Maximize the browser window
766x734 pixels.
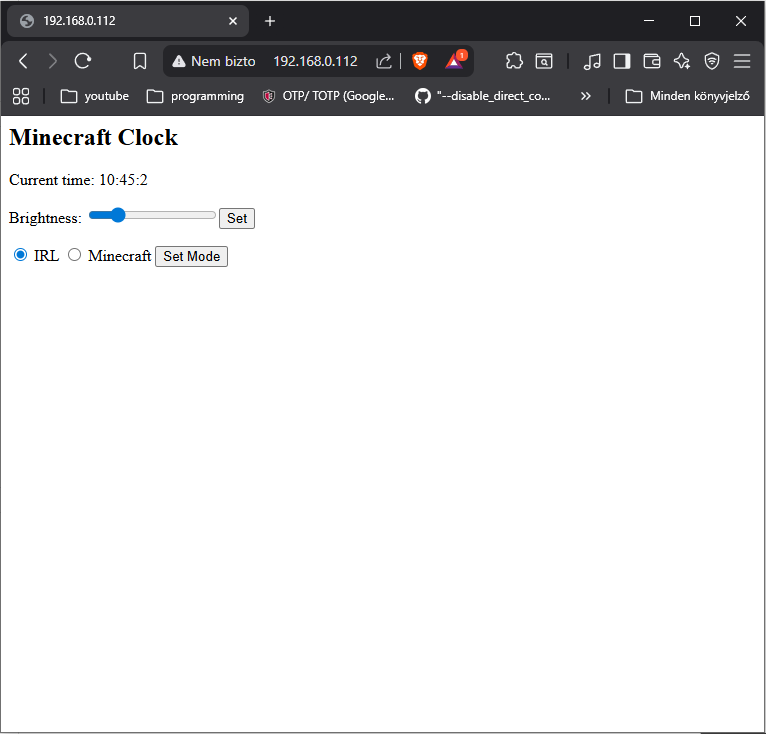click(x=695, y=21)
